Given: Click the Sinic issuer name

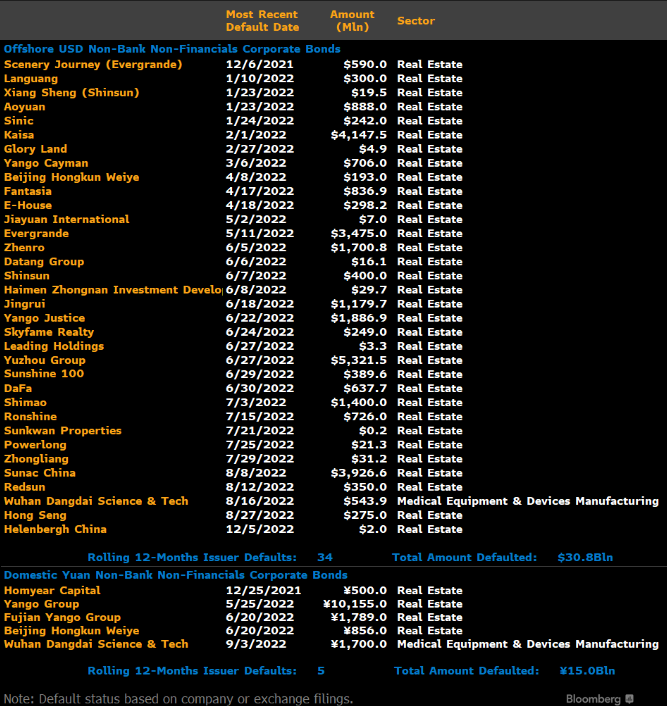Looking at the screenshot, I should point(18,121).
